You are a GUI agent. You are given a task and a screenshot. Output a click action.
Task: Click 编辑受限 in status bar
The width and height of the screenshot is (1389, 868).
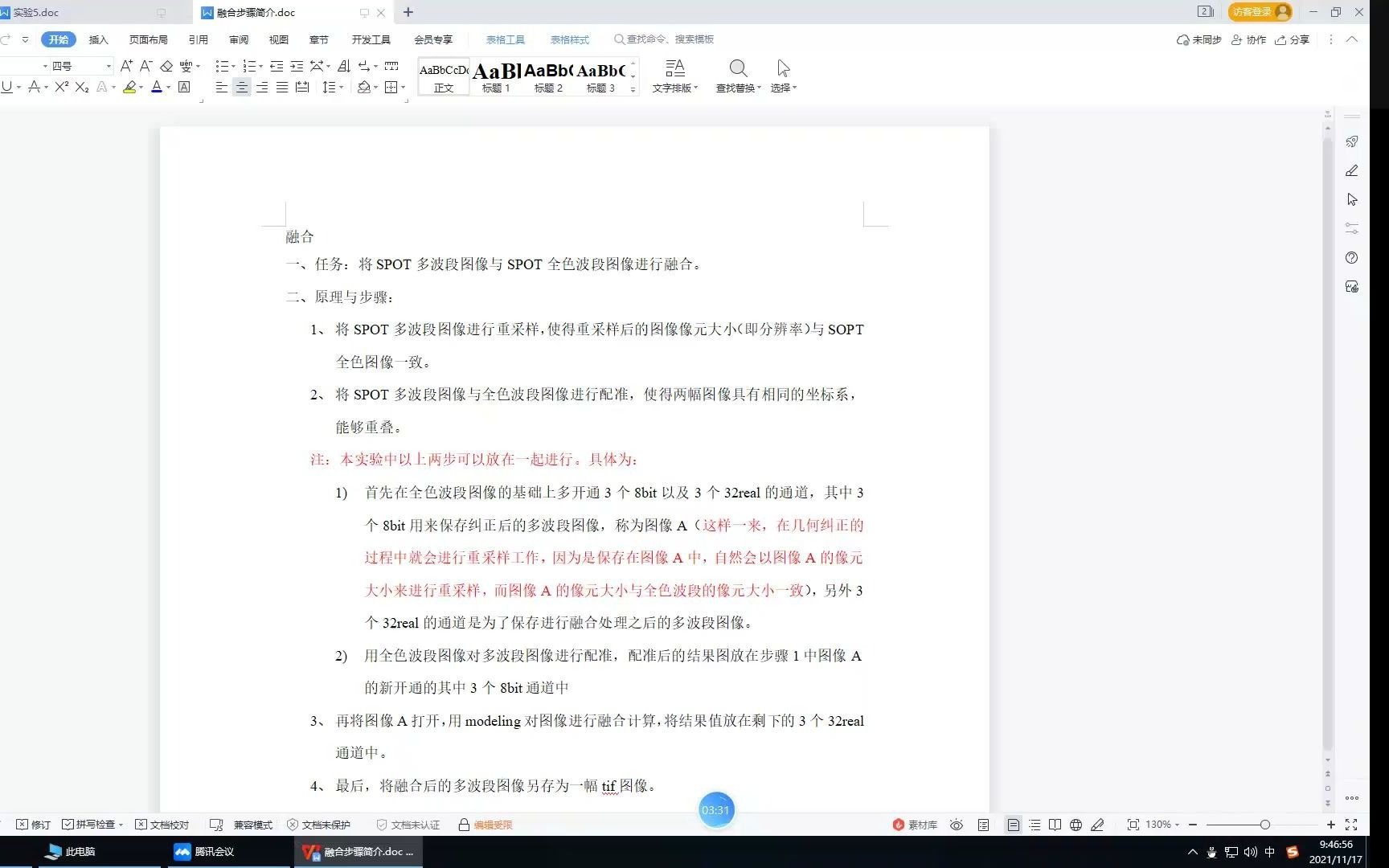coord(486,825)
